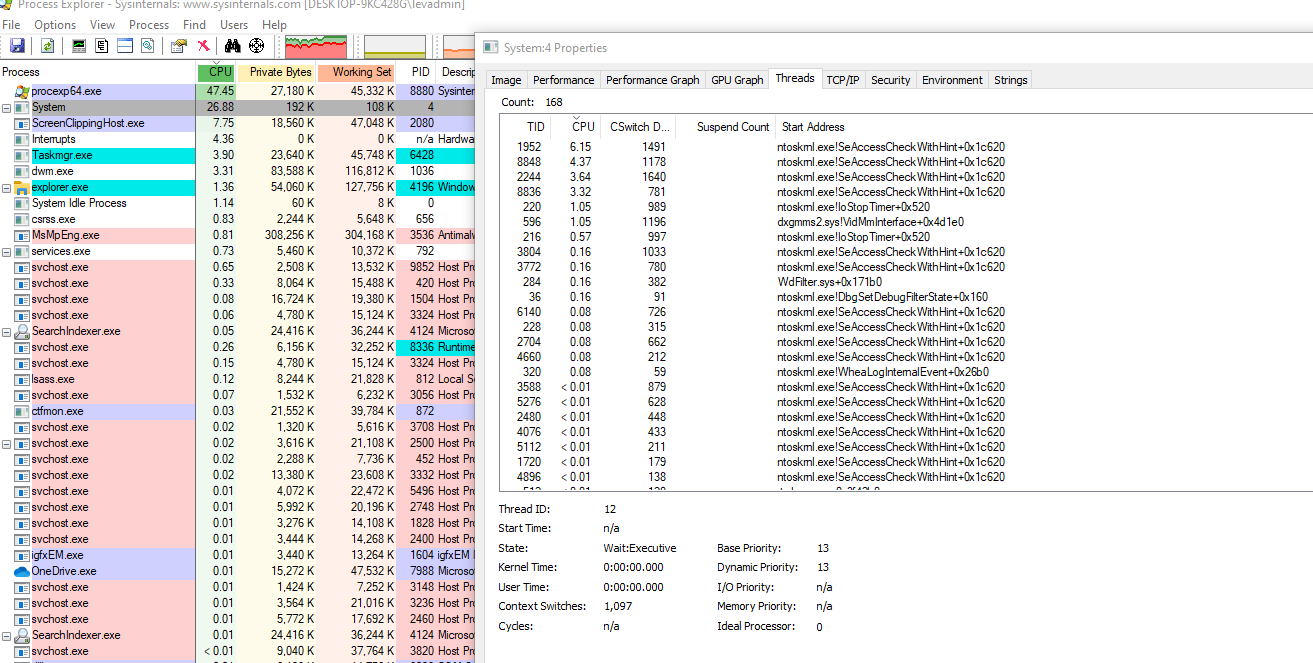
Task: Click the Taskmgr.exe process icon
Action: tap(22, 155)
